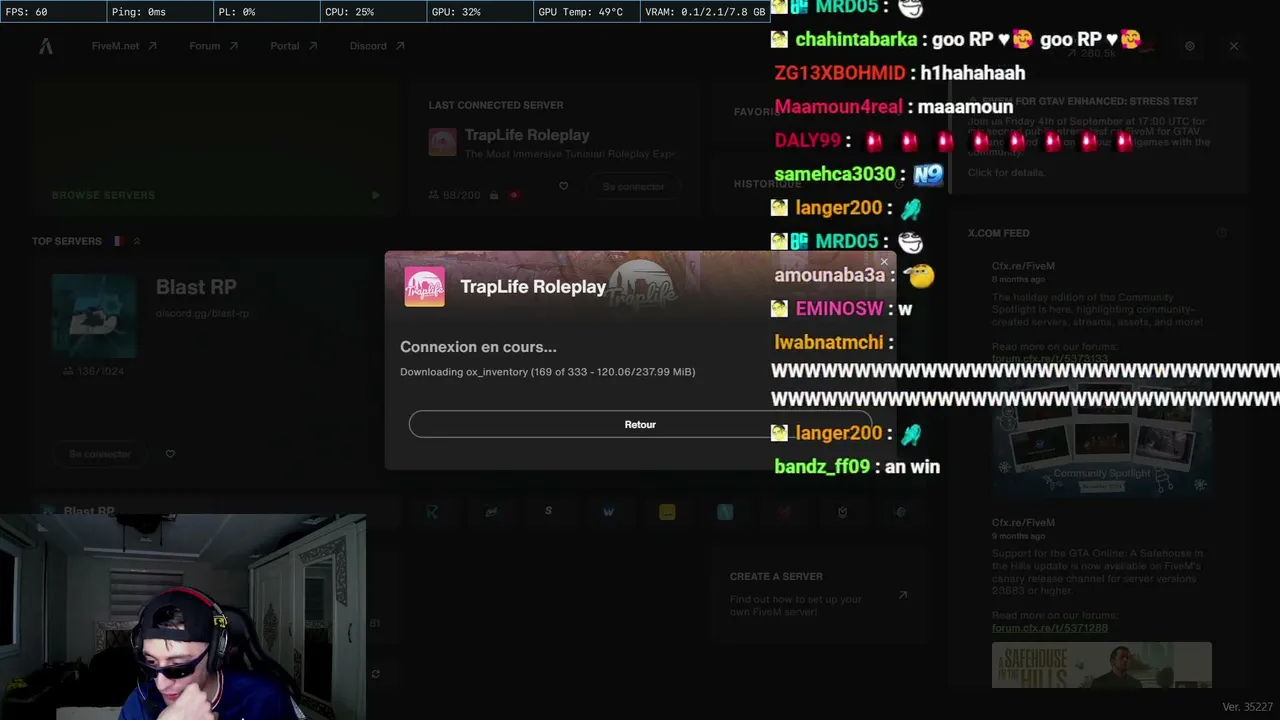Viewport: 1280px width, 720px height.
Task: Click the X.COM FEED header
Action: tap(998, 233)
